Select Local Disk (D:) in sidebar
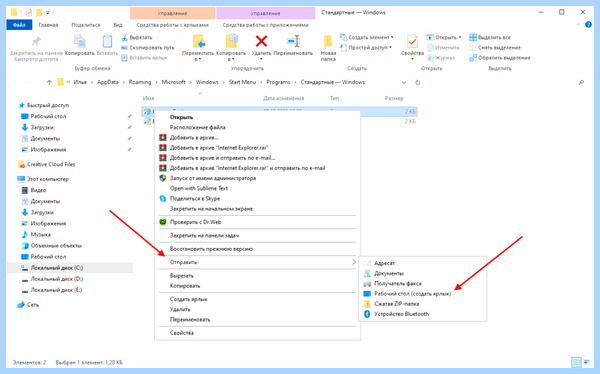Image resolution: width=600 pixels, height=374 pixels. 57,279
